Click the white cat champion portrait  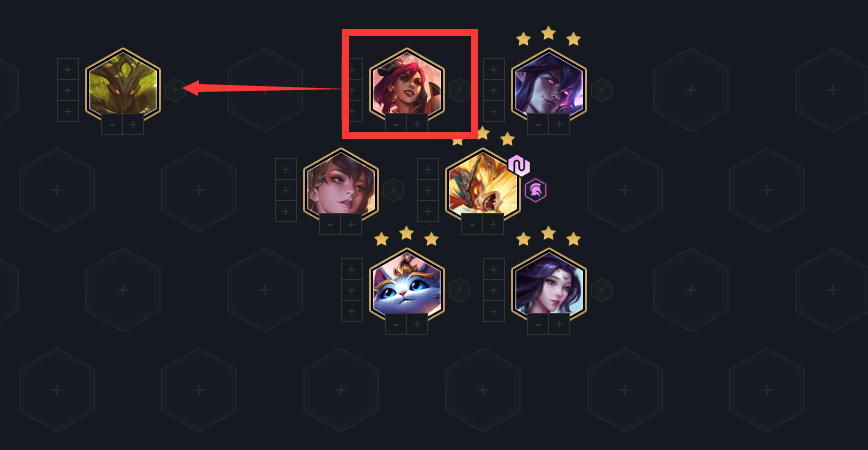click(x=407, y=287)
